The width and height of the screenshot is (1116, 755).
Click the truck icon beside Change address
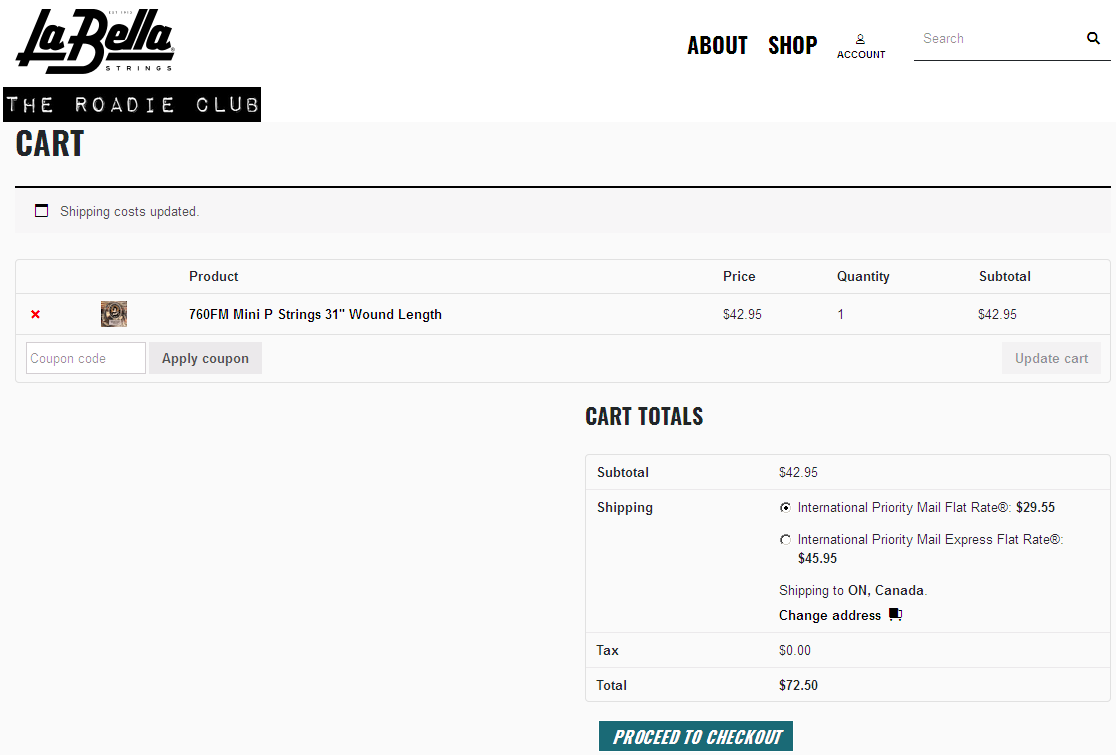point(895,615)
